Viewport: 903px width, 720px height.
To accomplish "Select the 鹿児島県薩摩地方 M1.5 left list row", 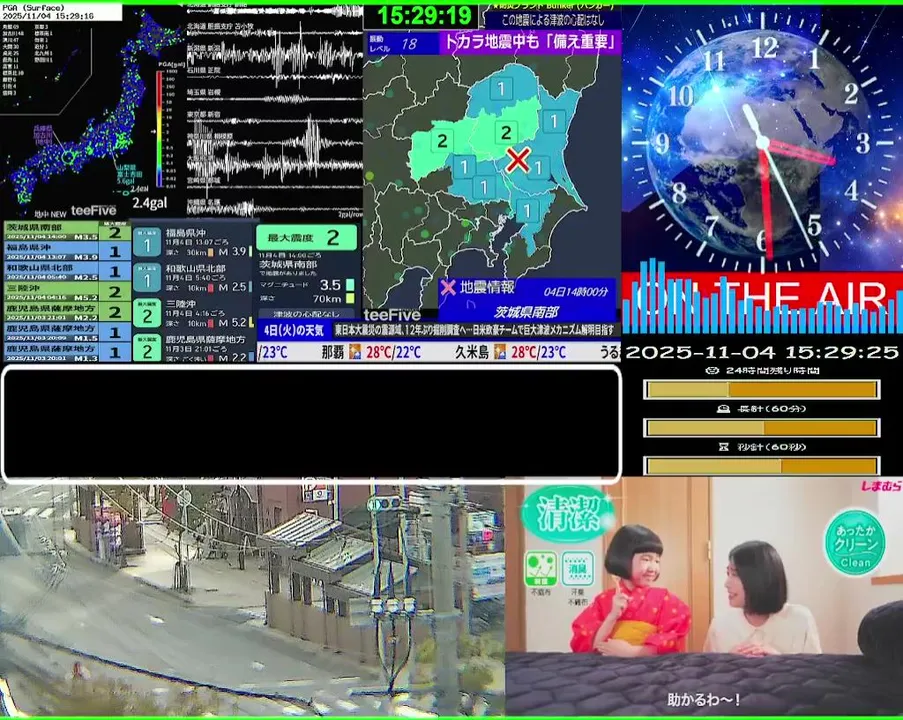I will coord(67,332).
